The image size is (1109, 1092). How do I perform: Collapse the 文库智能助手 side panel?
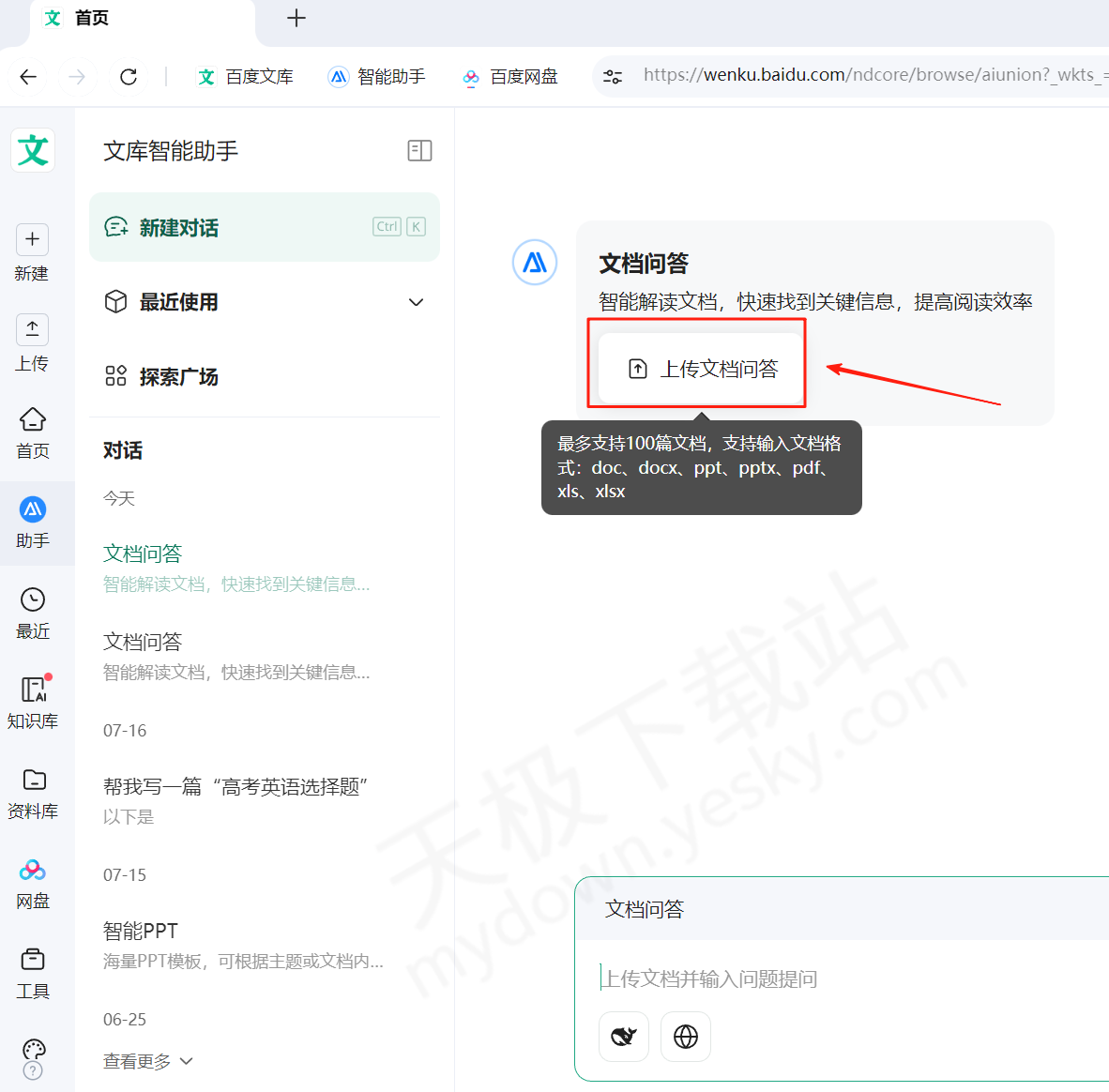(x=419, y=151)
